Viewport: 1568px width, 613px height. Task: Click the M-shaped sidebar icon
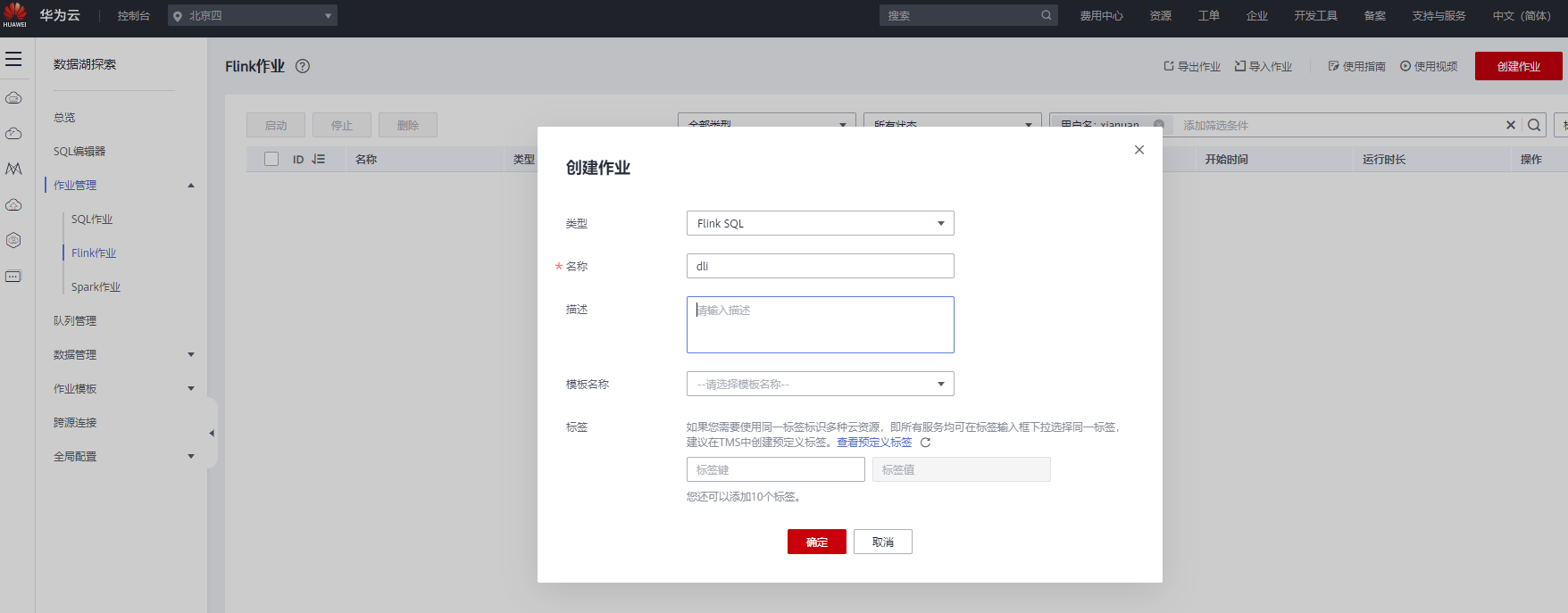(x=13, y=169)
